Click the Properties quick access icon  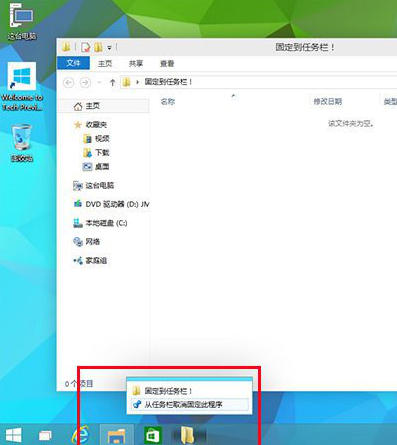coord(85,47)
